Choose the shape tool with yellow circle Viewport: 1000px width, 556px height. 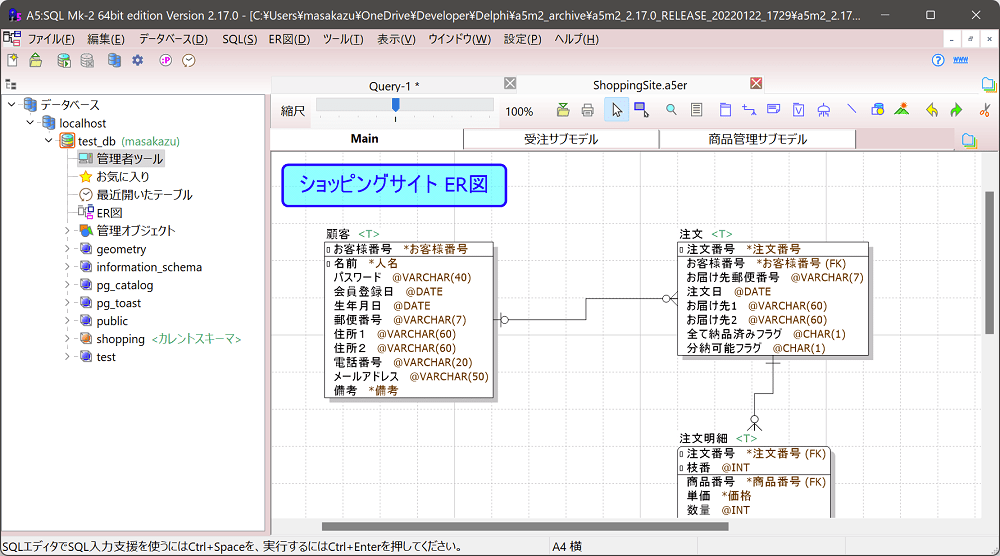(878, 110)
